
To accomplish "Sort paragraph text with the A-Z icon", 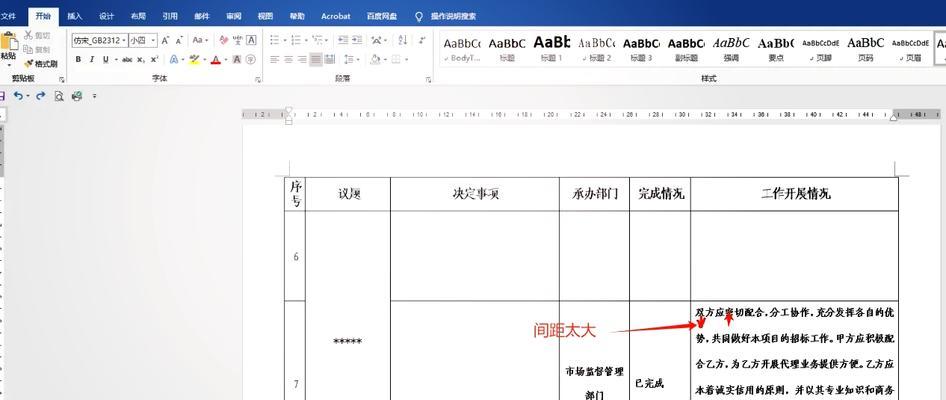I will 403,40.
